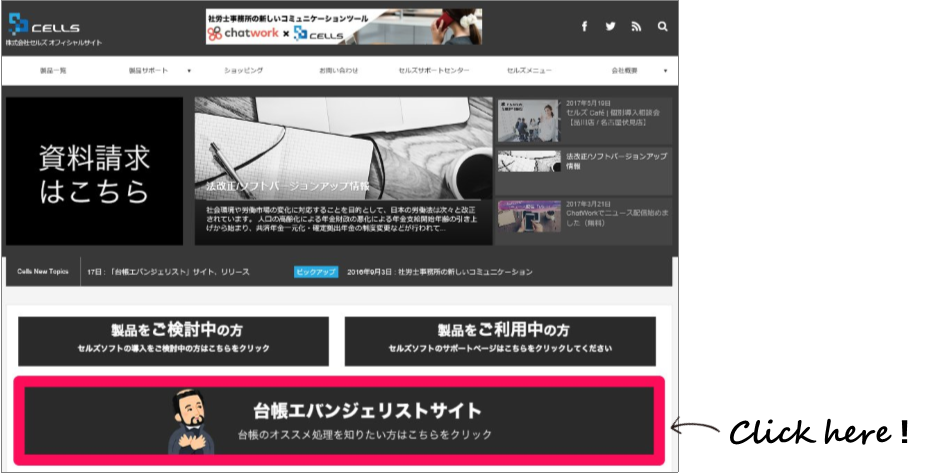The image size is (929, 473).
Task: Click the 2017年3月21日 date text
Action: coord(588,204)
